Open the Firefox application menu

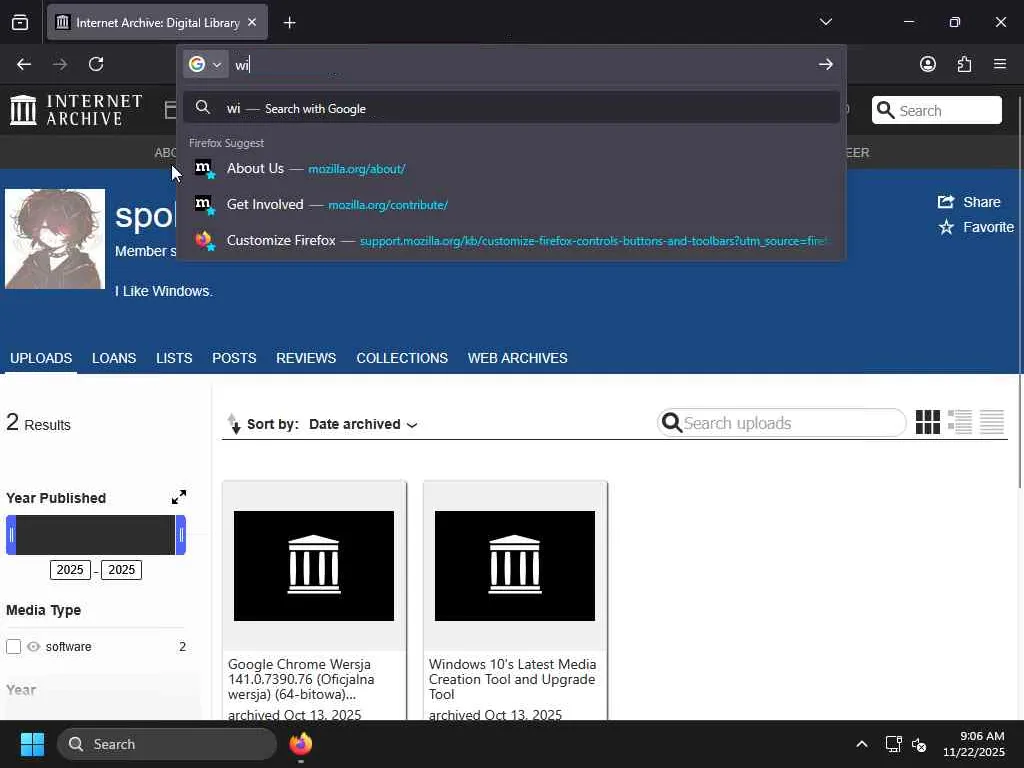(1000, 64)
